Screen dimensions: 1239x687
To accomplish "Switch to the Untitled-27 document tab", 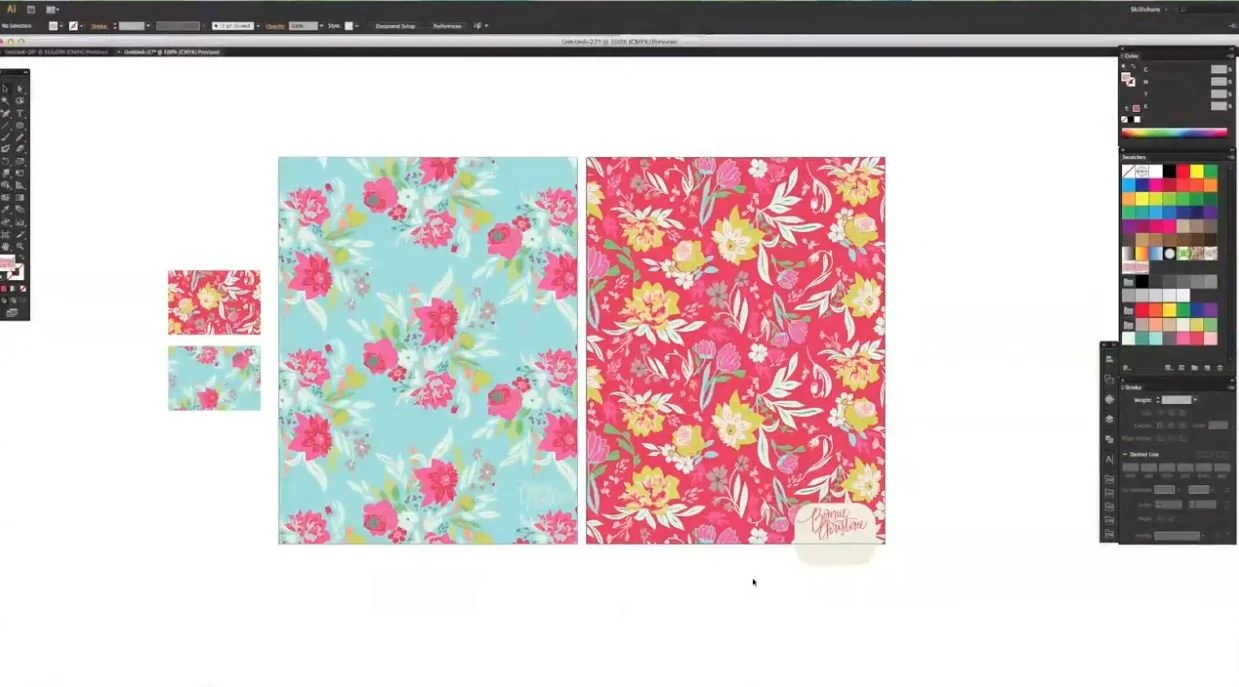I will point(171,52).
